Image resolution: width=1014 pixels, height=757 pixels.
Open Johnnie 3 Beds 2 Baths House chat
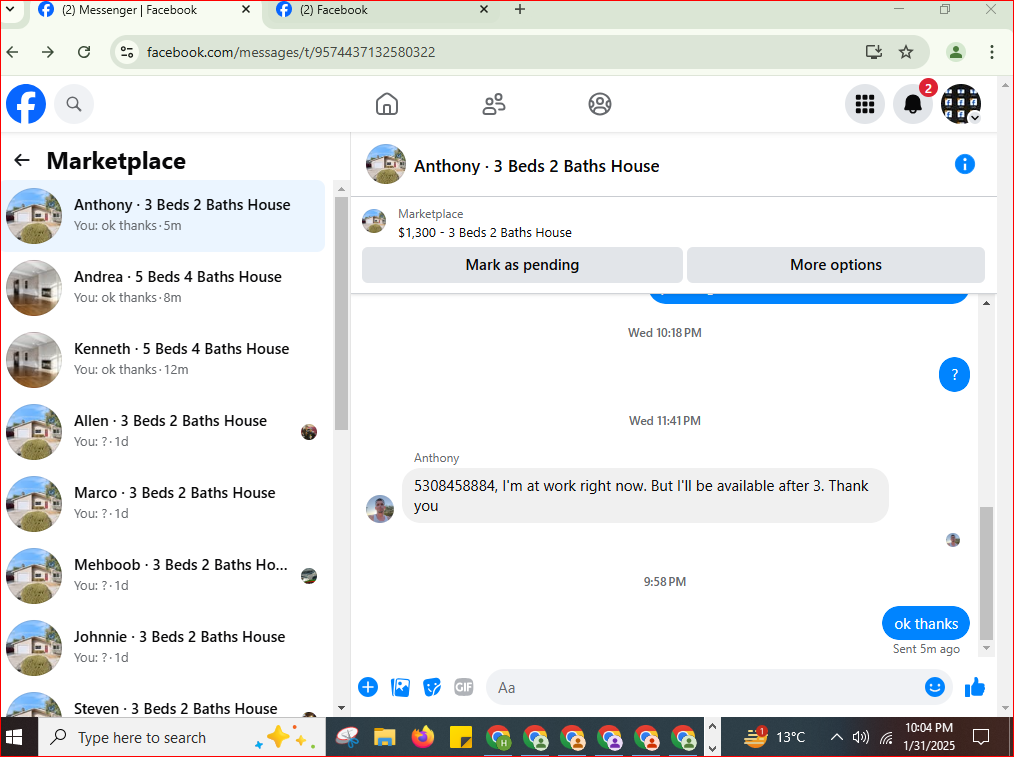point(163,648)
